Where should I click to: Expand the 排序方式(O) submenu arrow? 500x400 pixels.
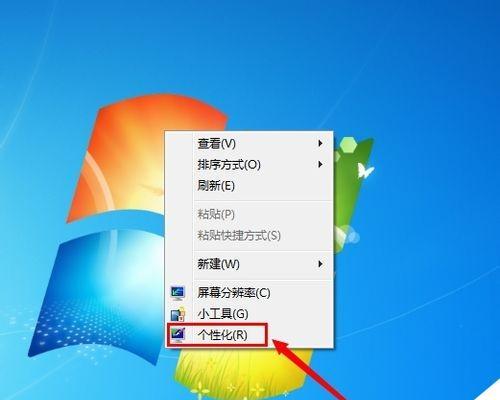(x=320, y=164)
